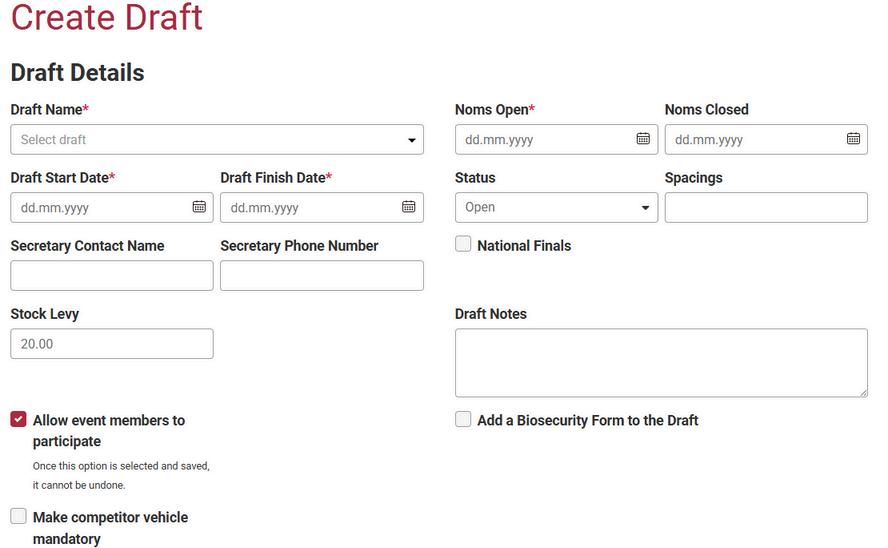
Task: Toggle Allow event members to participate checkbox
Action: point(19,420)
